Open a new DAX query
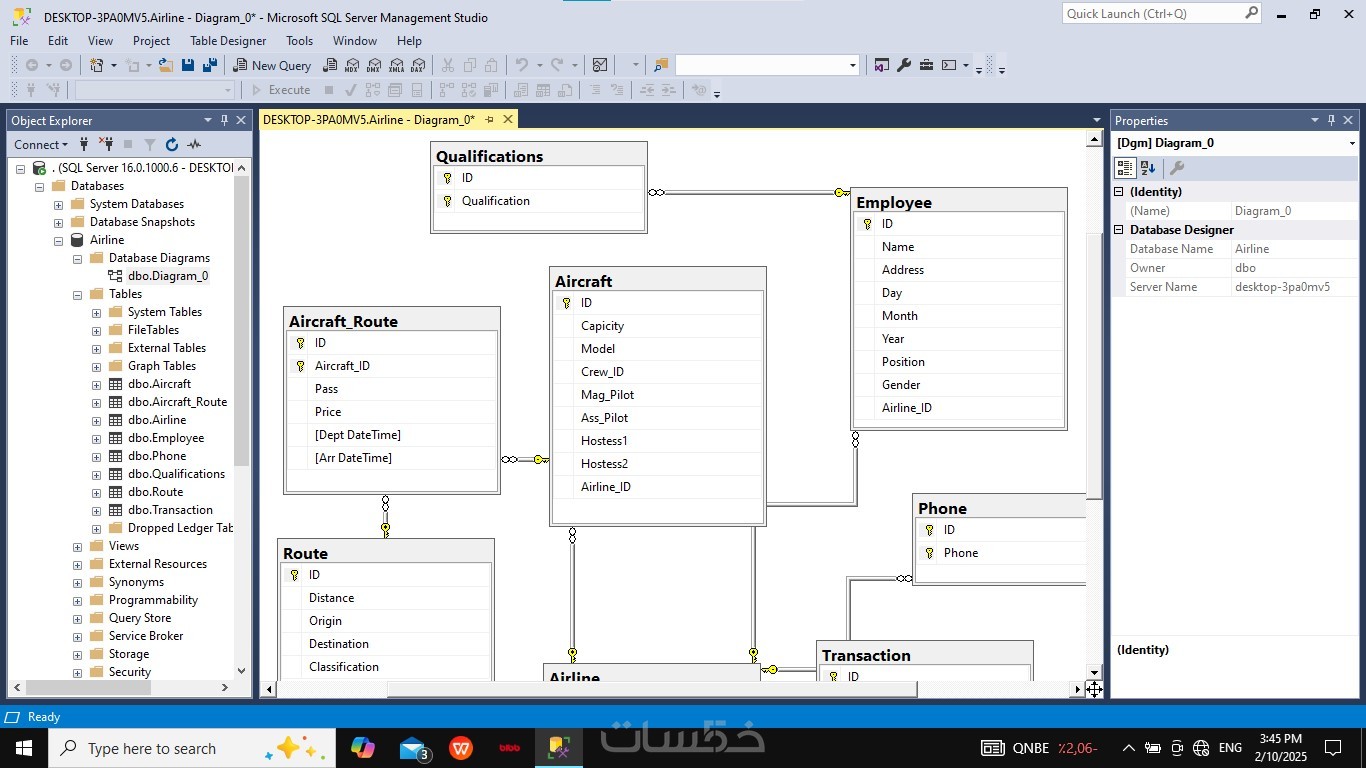The width and height of the screenshot is (1366, 768). 418,65
